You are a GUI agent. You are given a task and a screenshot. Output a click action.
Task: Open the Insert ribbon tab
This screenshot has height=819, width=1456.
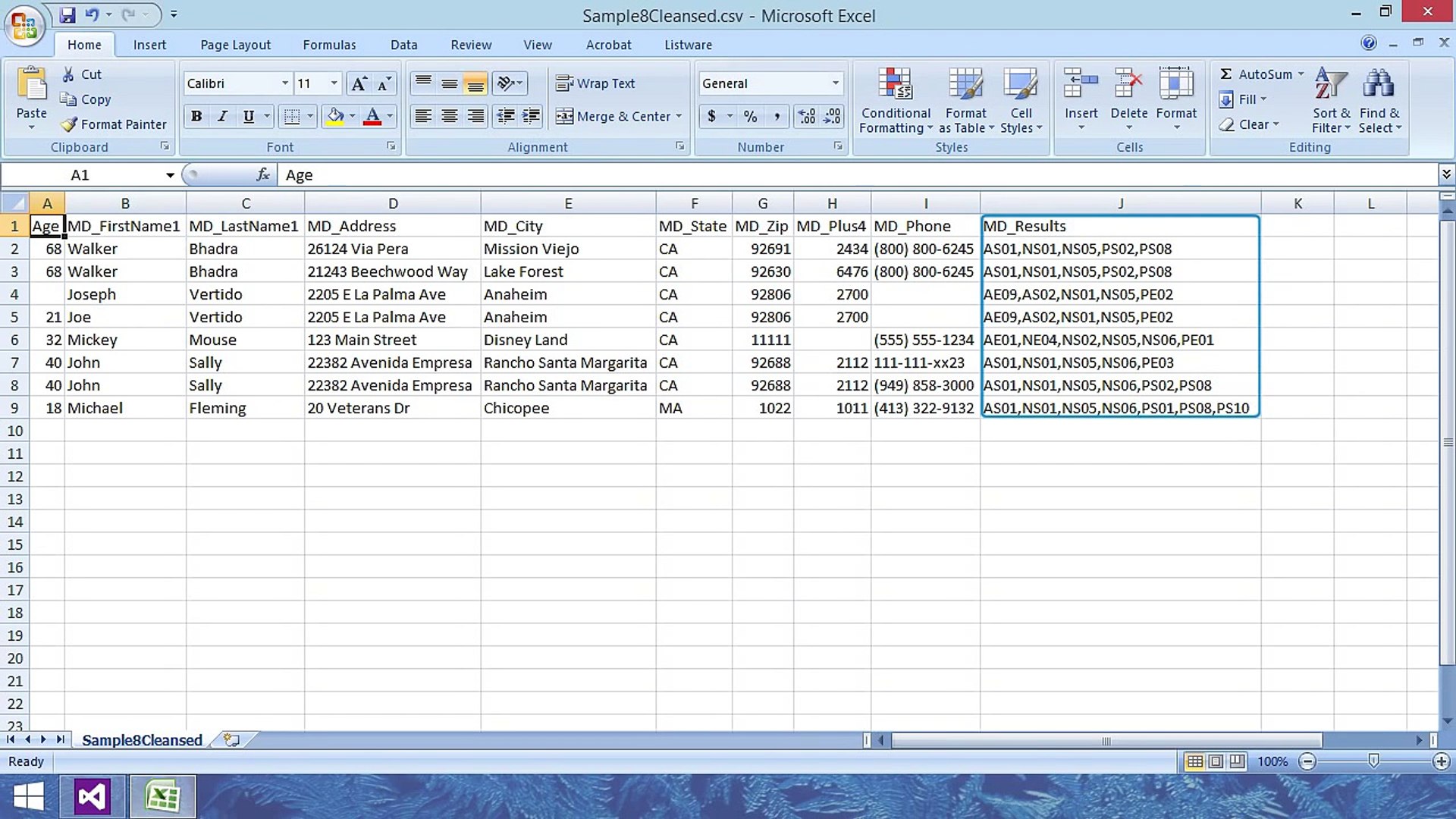click(149, 45)
